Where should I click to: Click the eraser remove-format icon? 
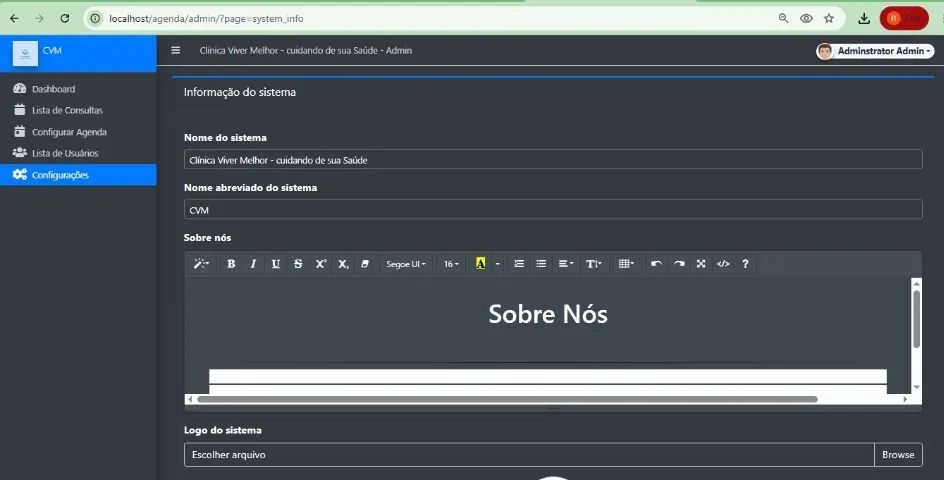(365, 264)
